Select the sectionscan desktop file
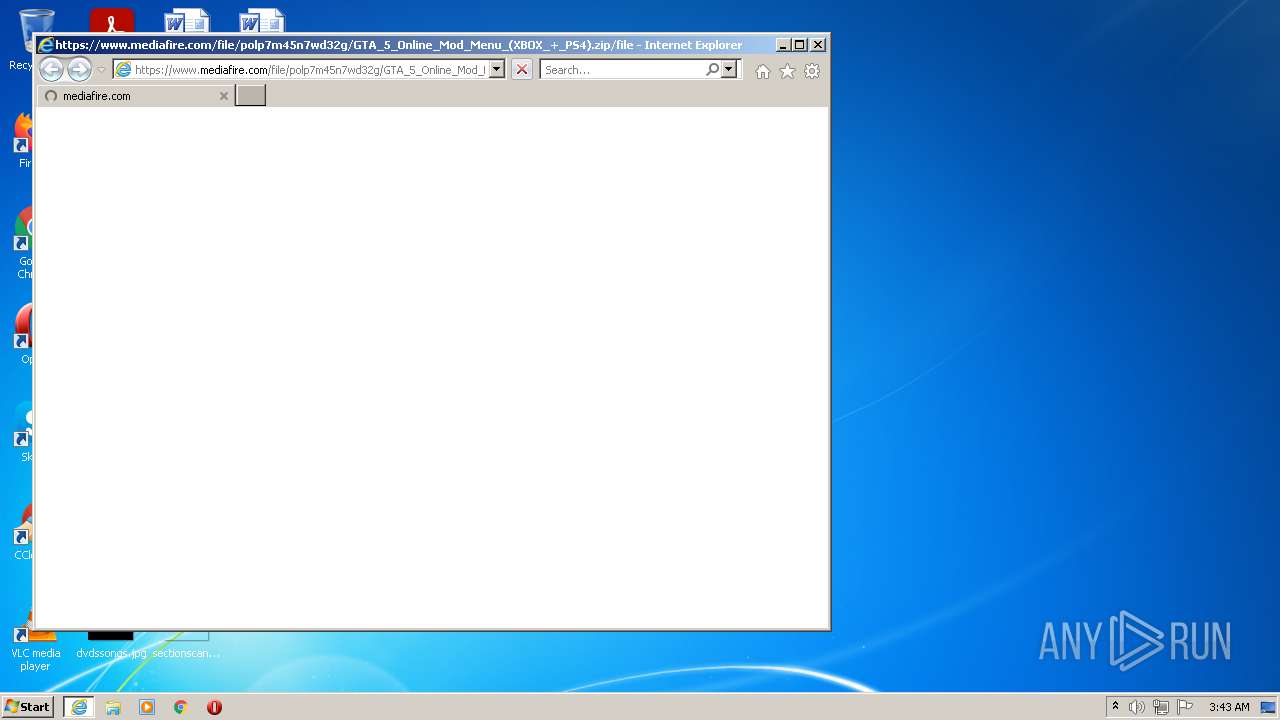1280x720 pixels. coord(186,646)
